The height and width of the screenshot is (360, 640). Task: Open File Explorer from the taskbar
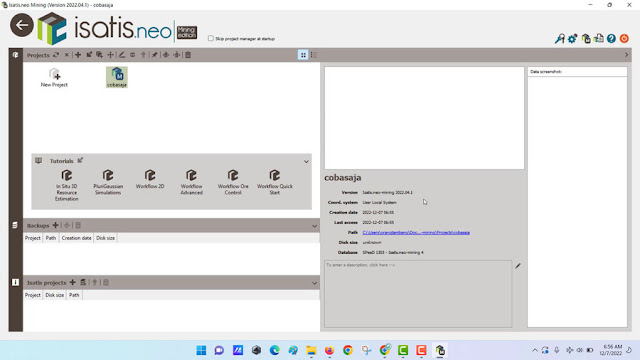coord(311,350)
